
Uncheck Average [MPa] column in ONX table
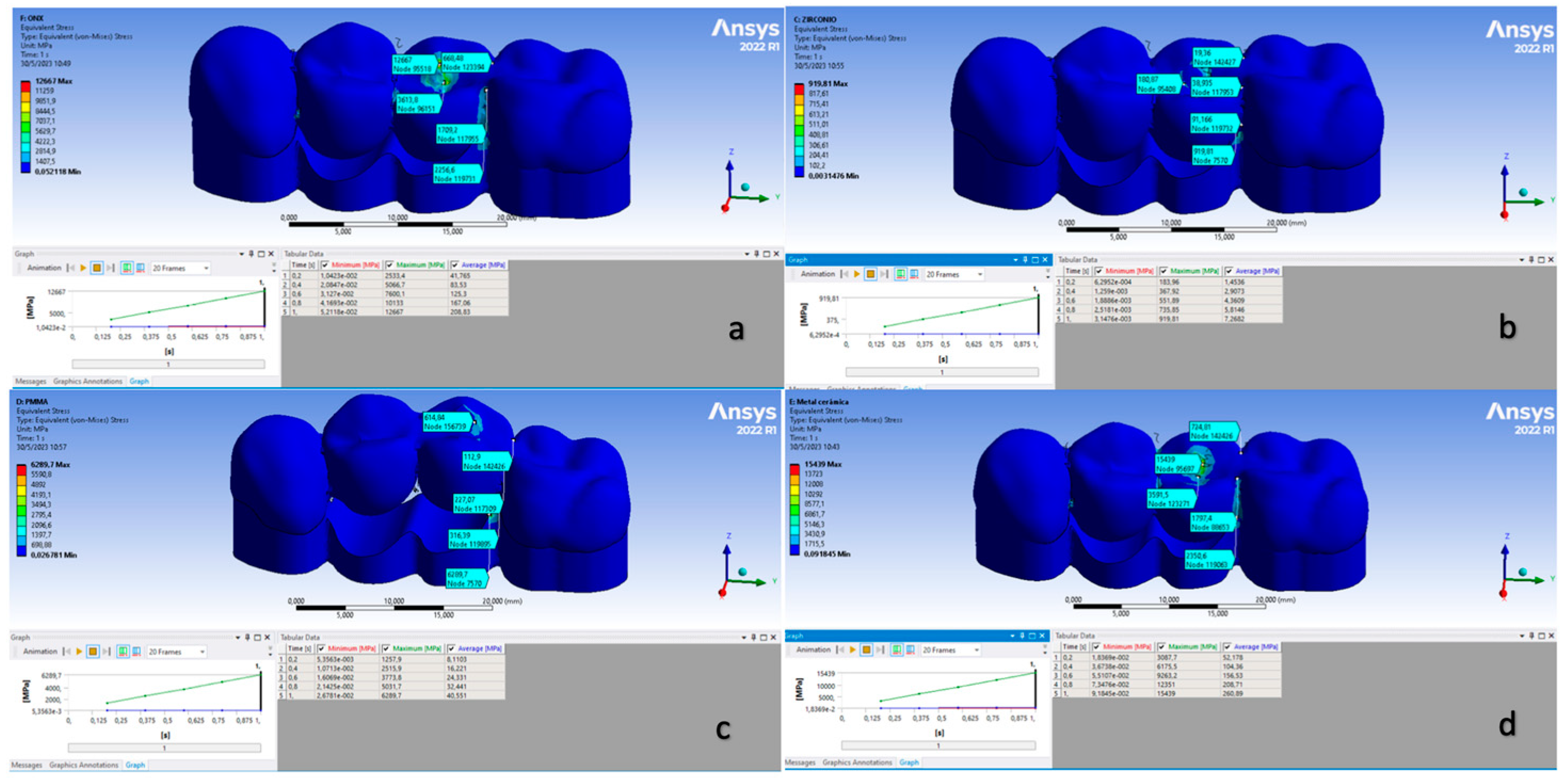pos(455,265)
